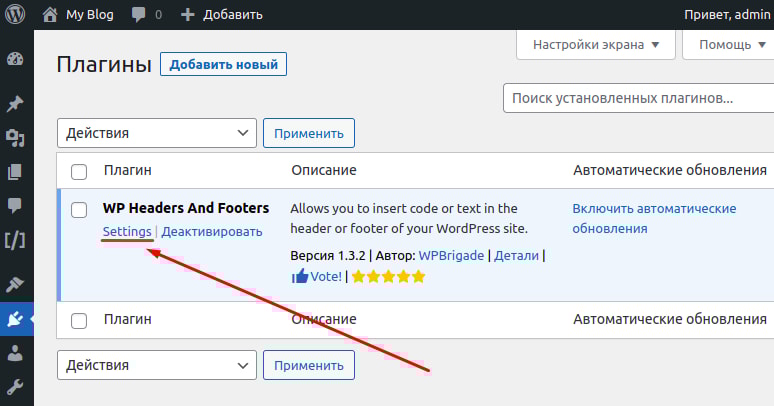Open the comments bubble in the admin bar
Image resolution: width=774 pixels, height=406 pixels.
point(146,15)
